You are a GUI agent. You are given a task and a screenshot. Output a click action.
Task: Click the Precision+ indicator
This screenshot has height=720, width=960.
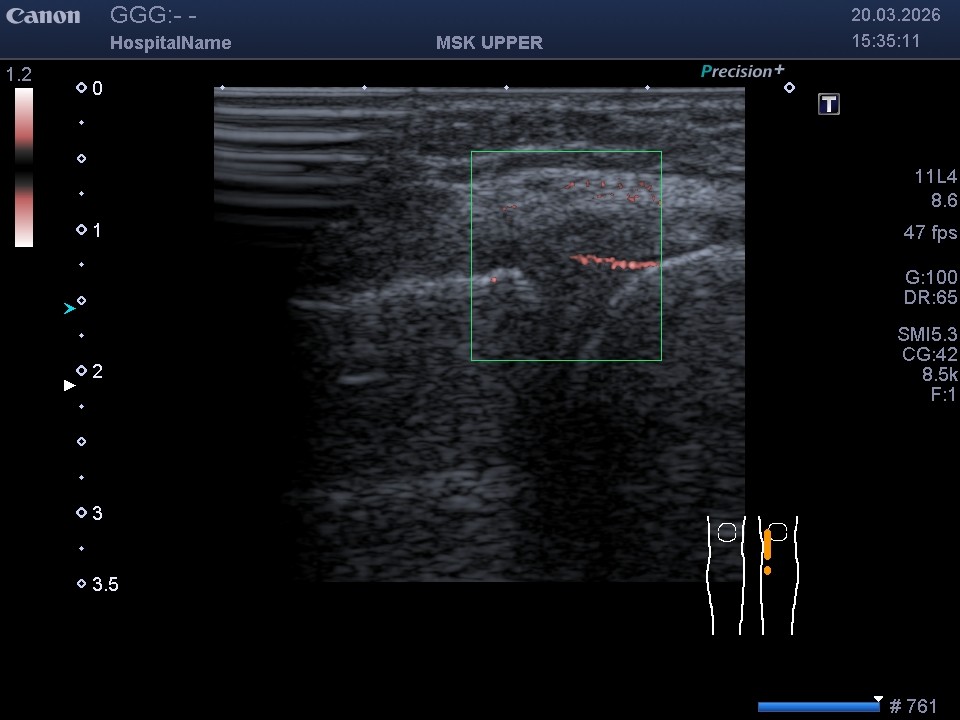point(742,71)
